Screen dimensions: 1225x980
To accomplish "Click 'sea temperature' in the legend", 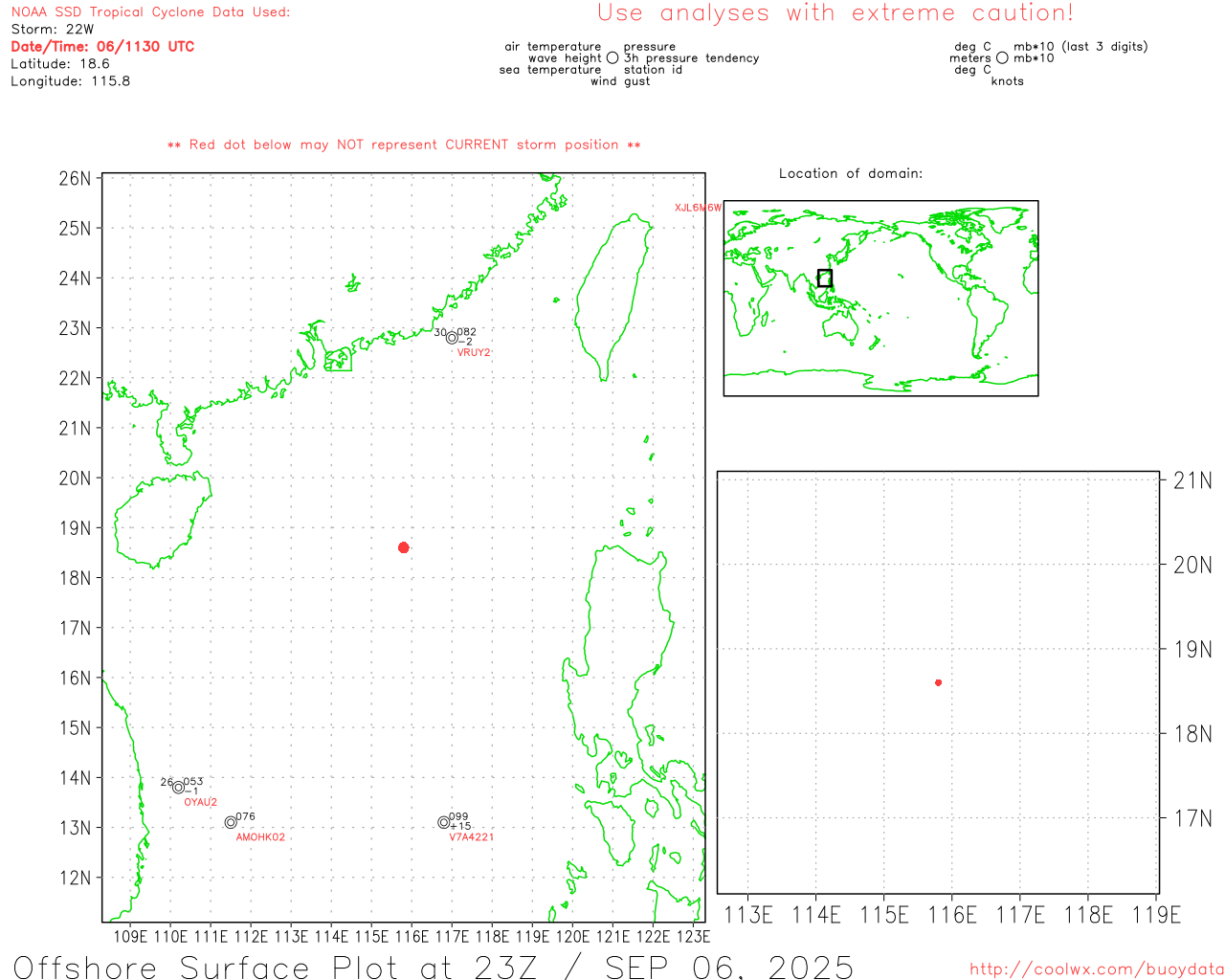I will (x=550, y=70).
